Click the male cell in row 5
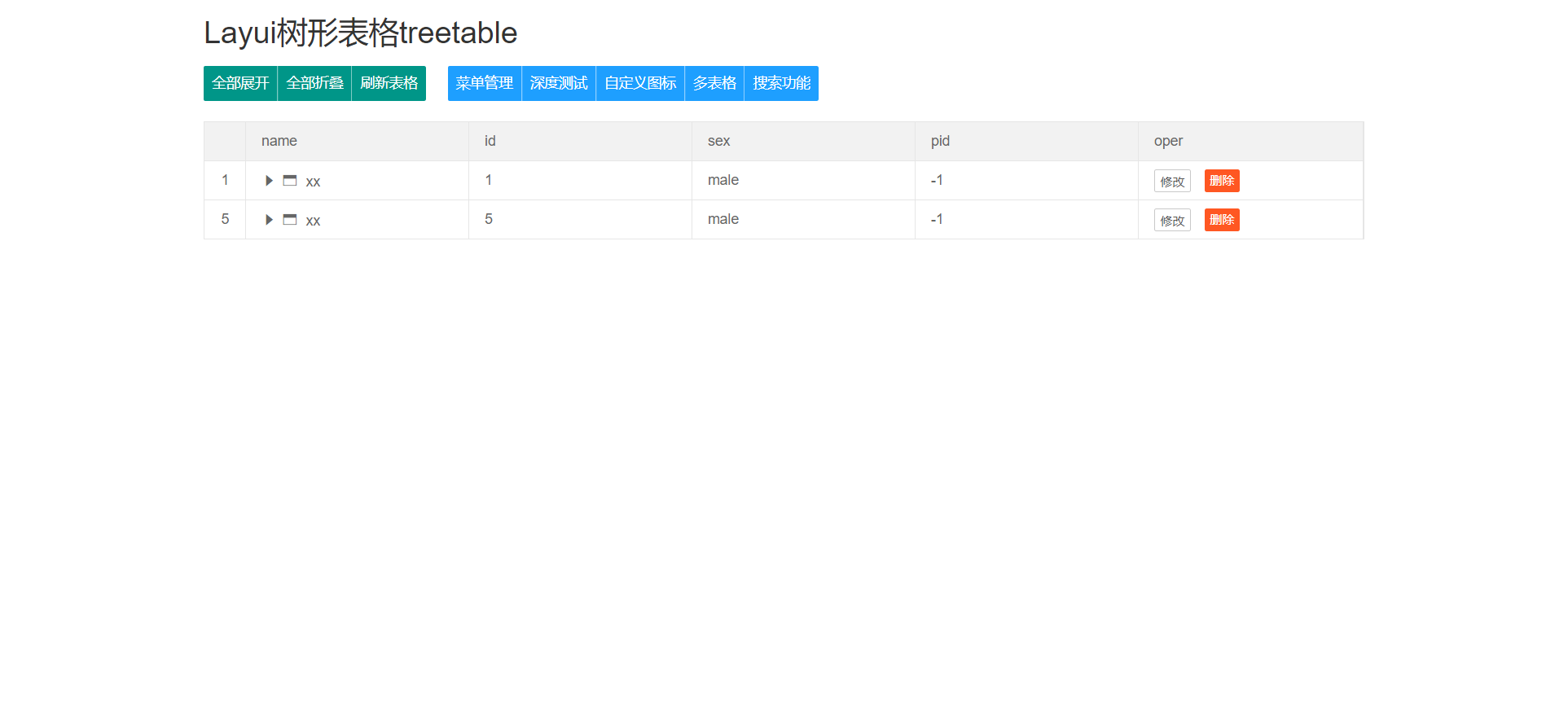The width and height of the screenshot is (1568, 706). 723,219
